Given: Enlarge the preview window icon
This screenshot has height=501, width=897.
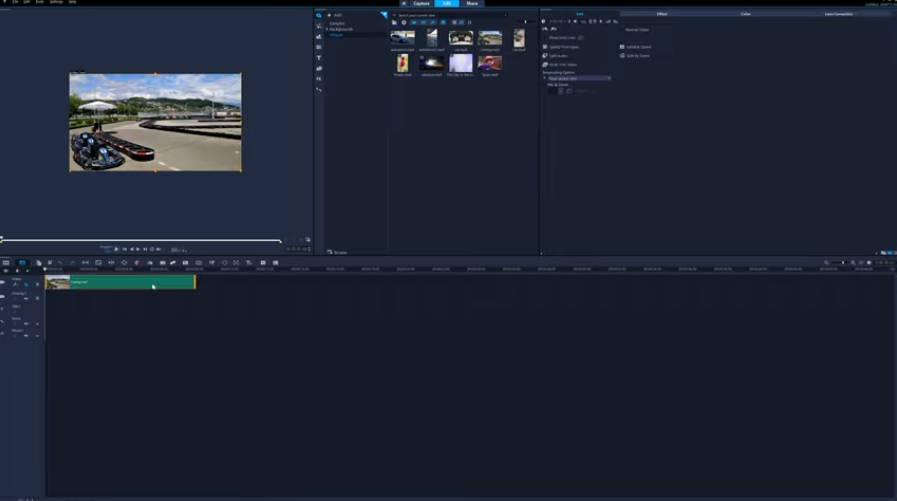Looking at the screenshot, I should coord(308,240).
